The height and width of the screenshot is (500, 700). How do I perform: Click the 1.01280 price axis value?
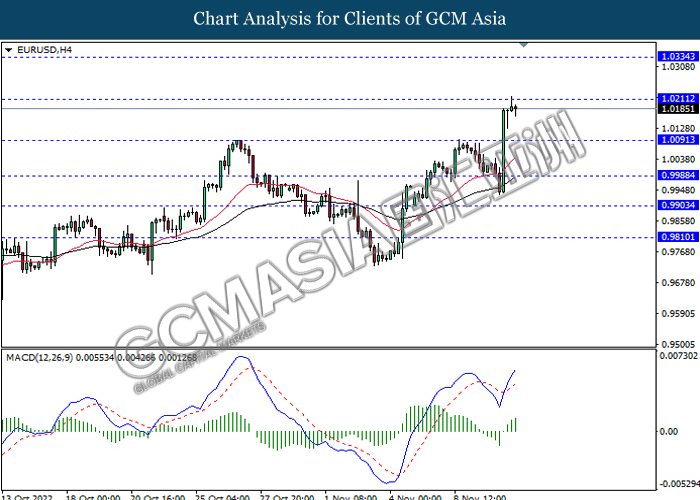[x=679, y=129]
